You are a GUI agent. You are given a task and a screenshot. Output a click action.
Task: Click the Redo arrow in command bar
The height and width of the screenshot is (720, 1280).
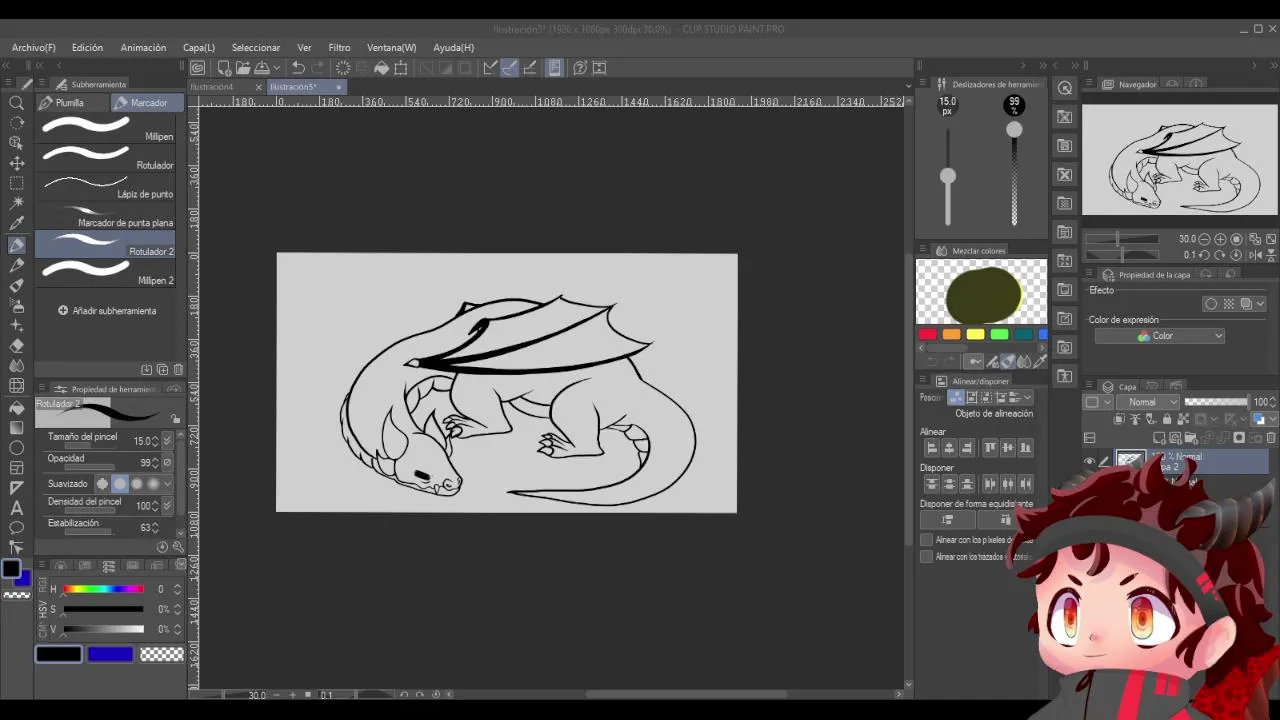click(318, 68)
